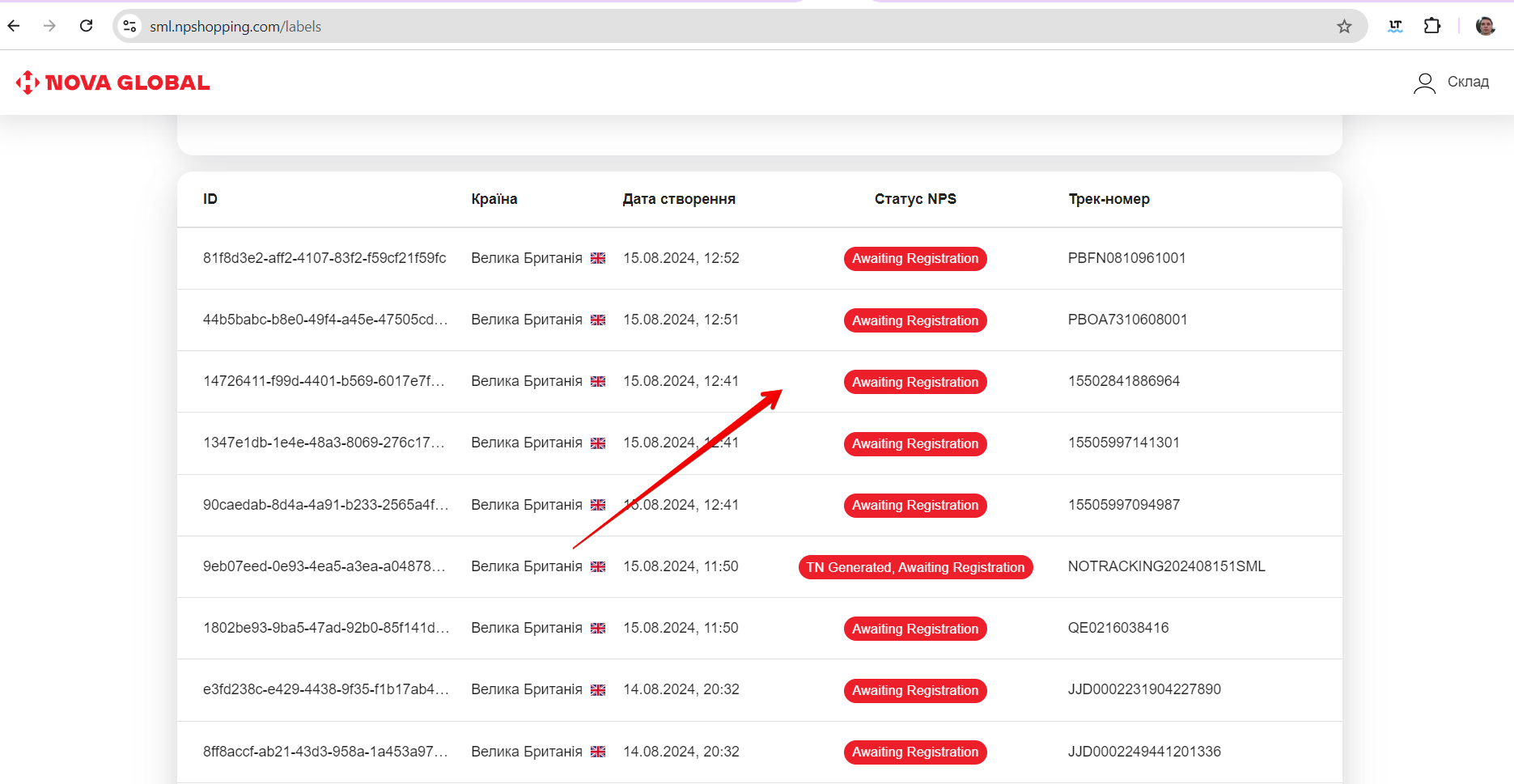Select ID 81f8d3e2-aff2-4107-83f2-f59cf21f59fc
Viewport: 1514px width, 784px height.
pyautogui.click(x=324, y=258)
